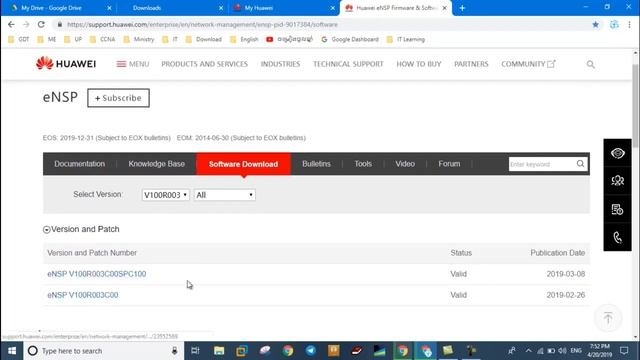Open the Google Dashboard bookmark

350,39
